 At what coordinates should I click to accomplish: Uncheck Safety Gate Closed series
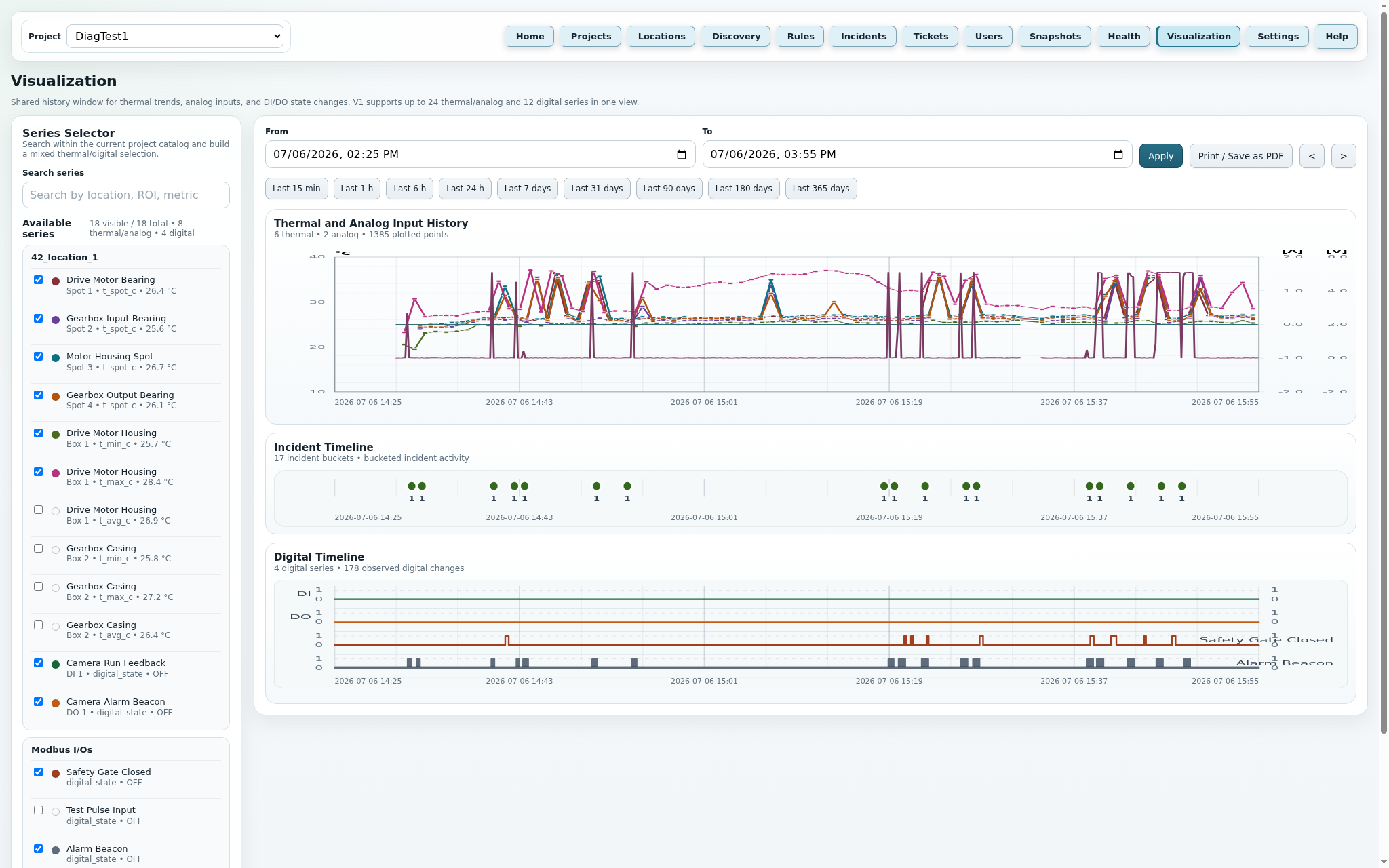click(38, 772)
